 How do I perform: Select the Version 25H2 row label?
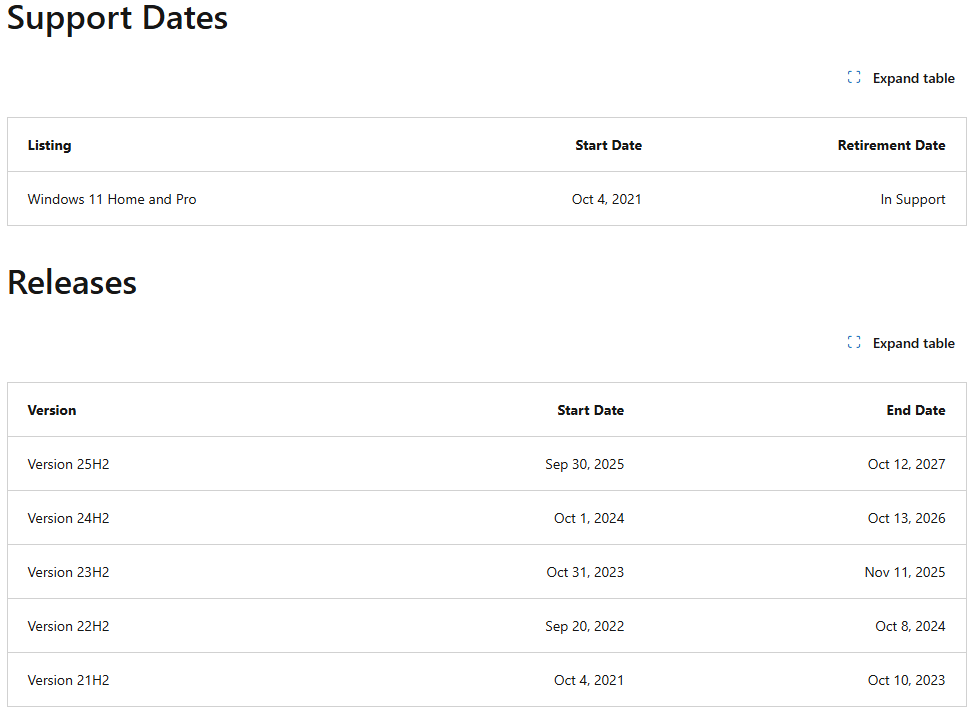[x=68, y=464]
